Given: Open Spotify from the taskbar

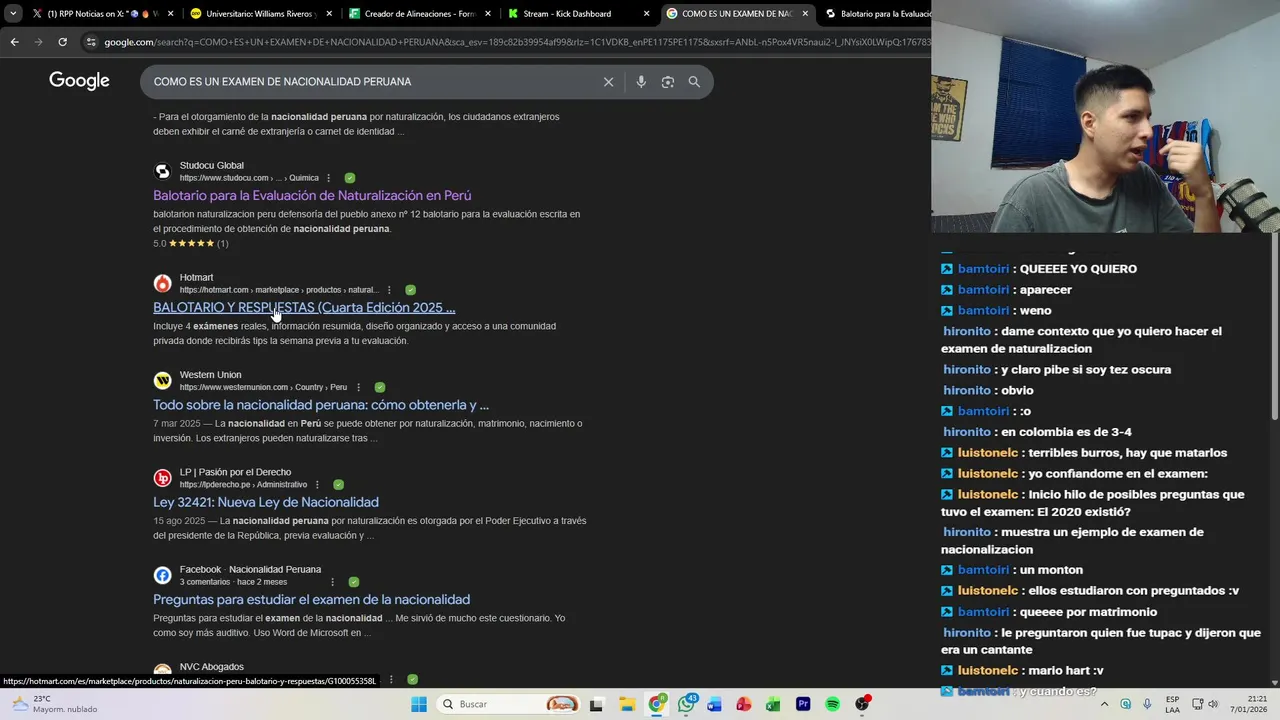Looking at the screenshot, I should pos(832,704).
